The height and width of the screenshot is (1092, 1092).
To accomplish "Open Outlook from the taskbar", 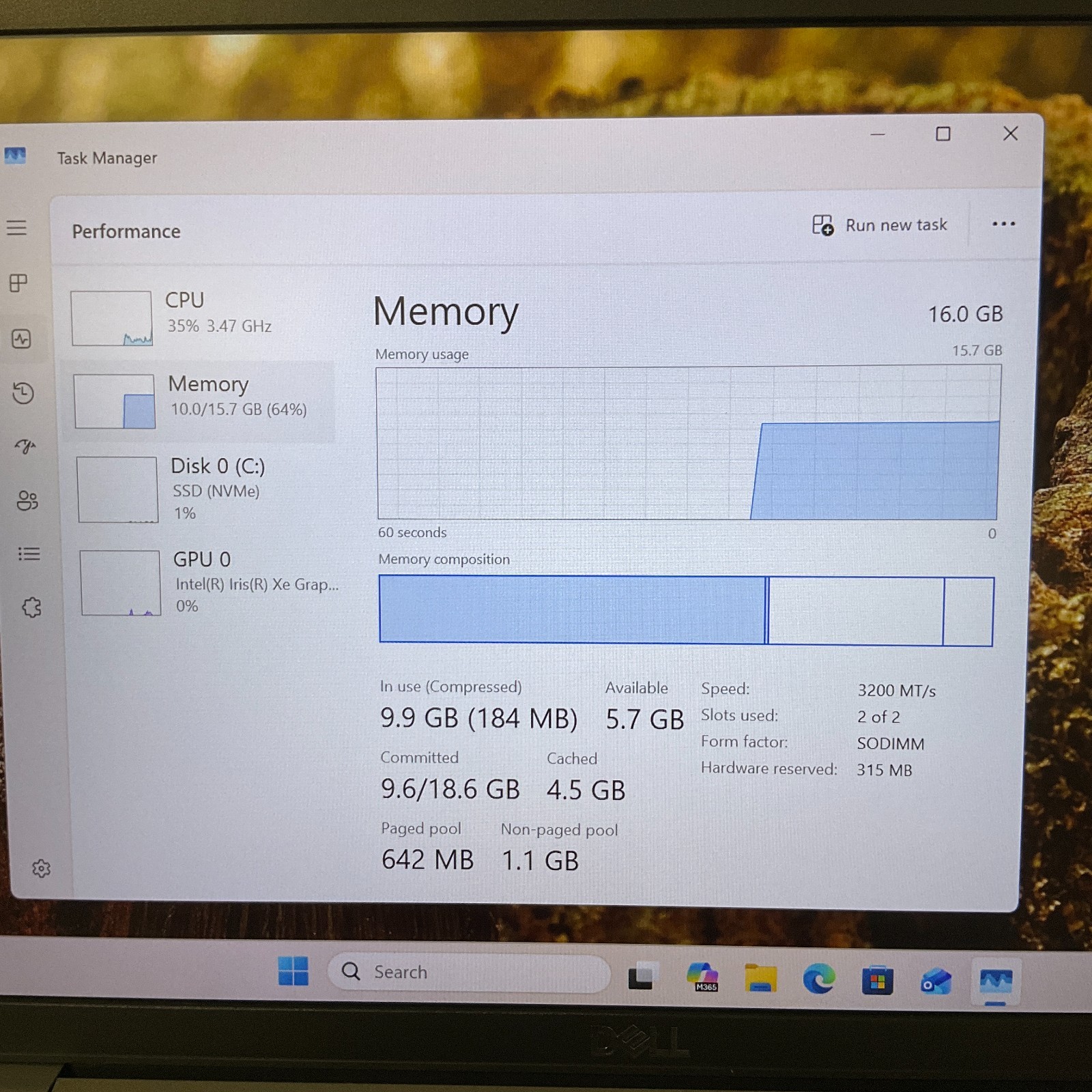I will coord(936,982).
